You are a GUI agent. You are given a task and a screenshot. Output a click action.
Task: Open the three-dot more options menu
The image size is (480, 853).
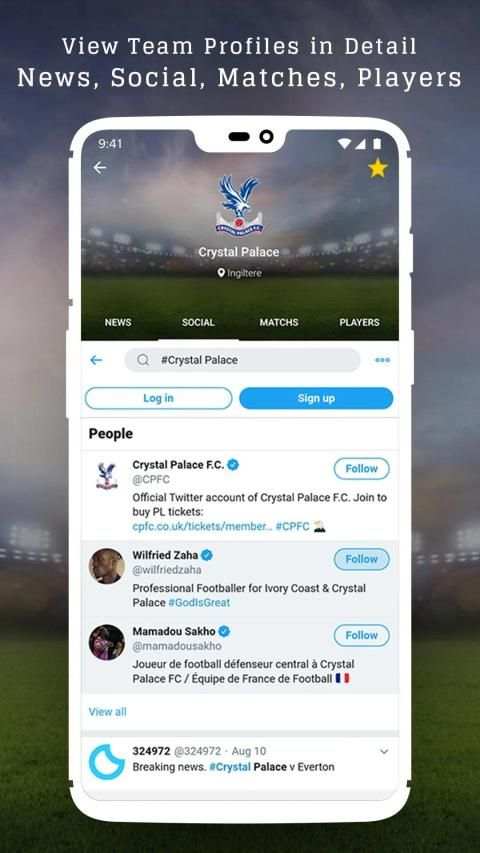coord(383,360)
